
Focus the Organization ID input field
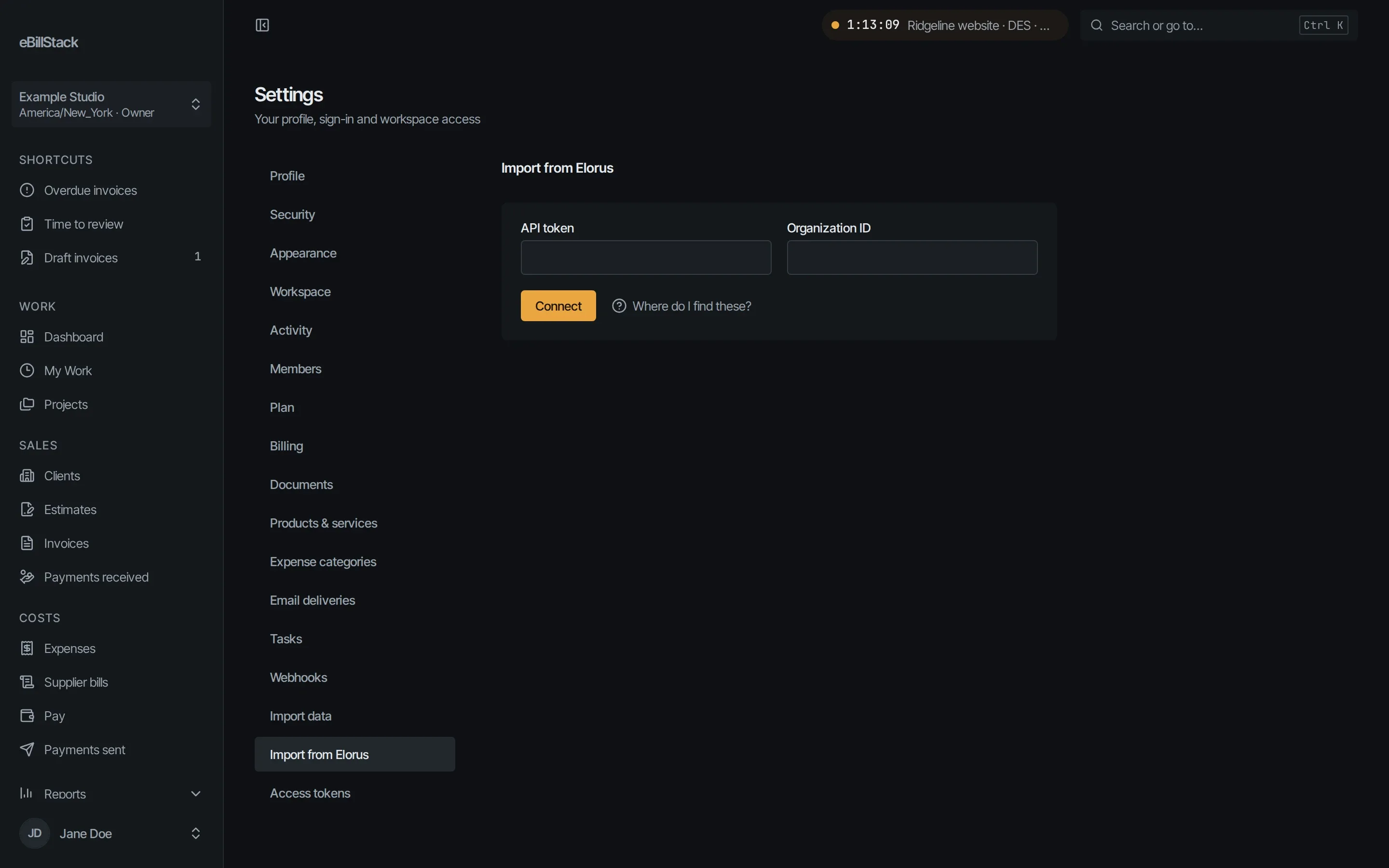pyautogui.click(x=912, y=258)
